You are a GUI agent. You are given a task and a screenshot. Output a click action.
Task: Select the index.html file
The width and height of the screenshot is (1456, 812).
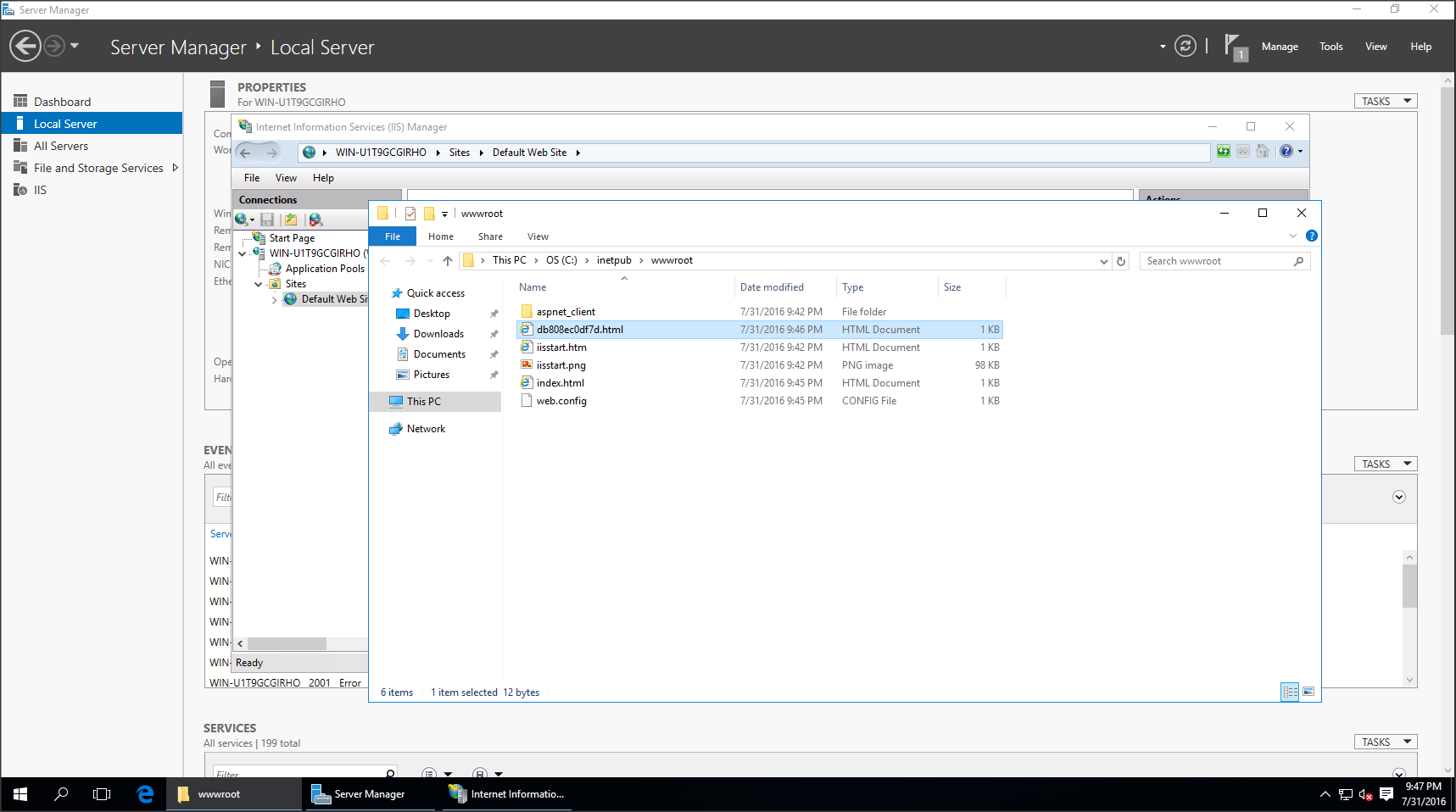coord(560,383)
